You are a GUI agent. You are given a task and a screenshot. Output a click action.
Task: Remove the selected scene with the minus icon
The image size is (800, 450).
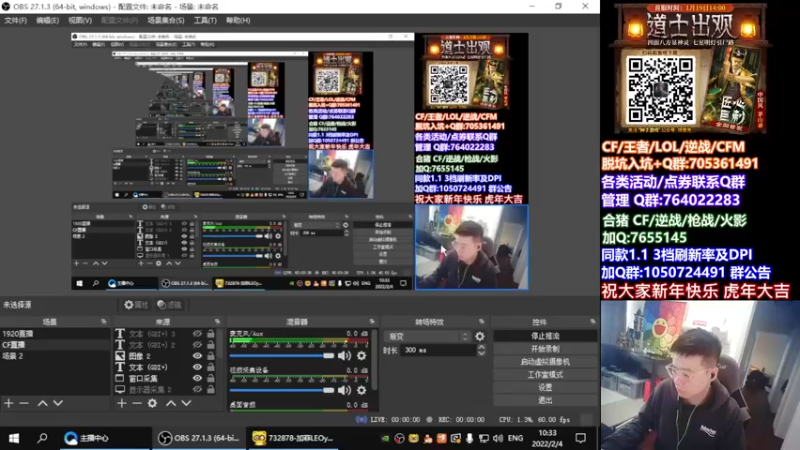click(x=24, y=403)
